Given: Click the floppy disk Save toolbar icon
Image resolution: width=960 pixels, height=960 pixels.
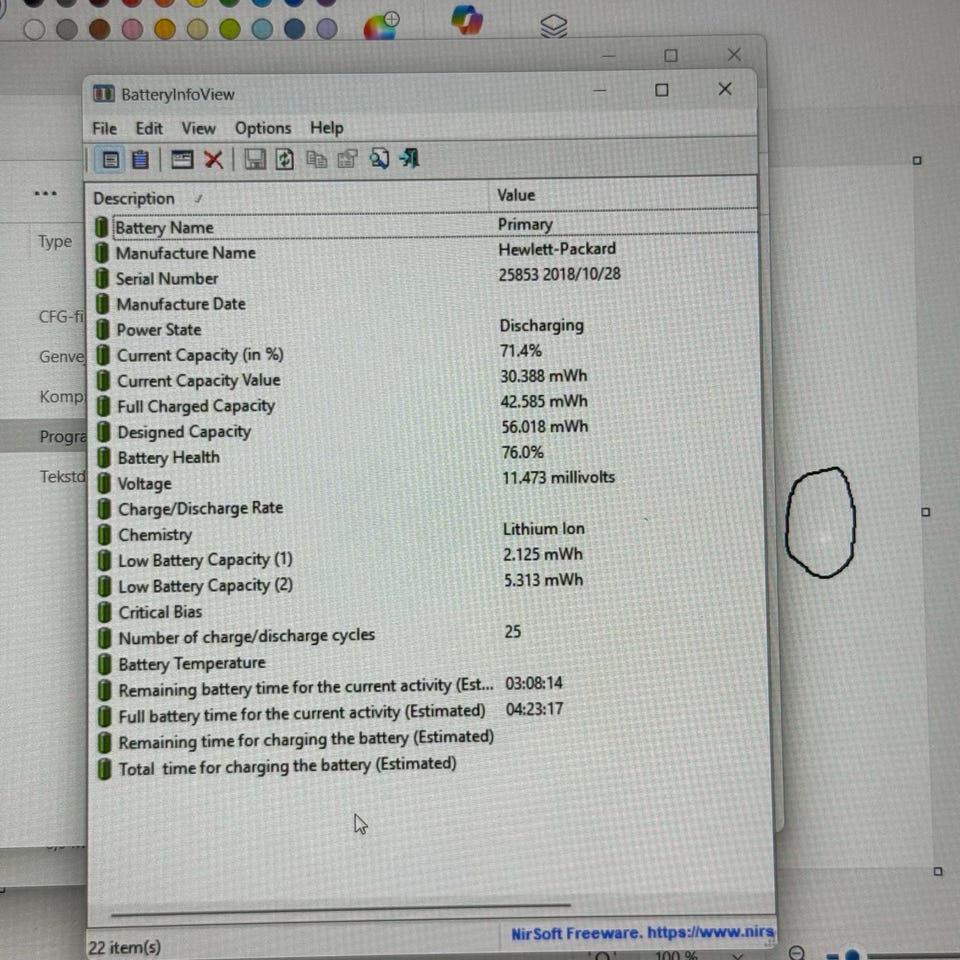Looking at the screenshot, I should (x=255, y=160).
